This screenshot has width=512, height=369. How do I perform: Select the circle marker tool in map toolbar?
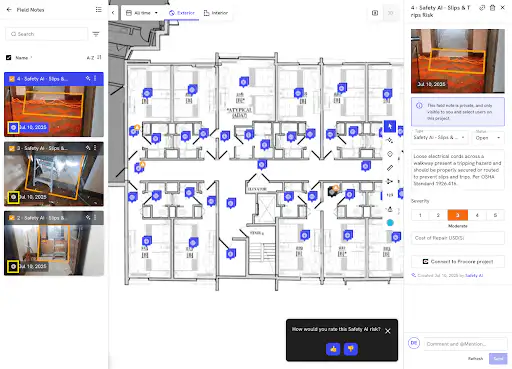[390, 154]
